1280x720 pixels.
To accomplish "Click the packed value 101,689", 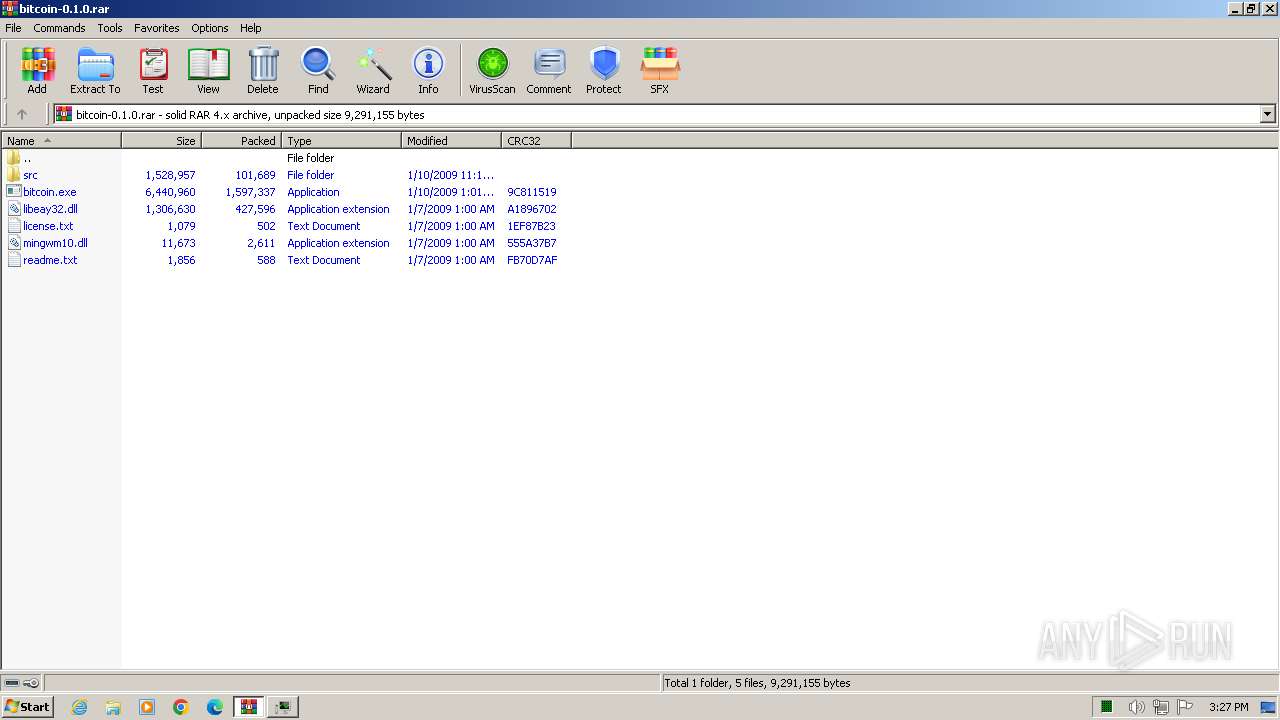I will point(255,175).
